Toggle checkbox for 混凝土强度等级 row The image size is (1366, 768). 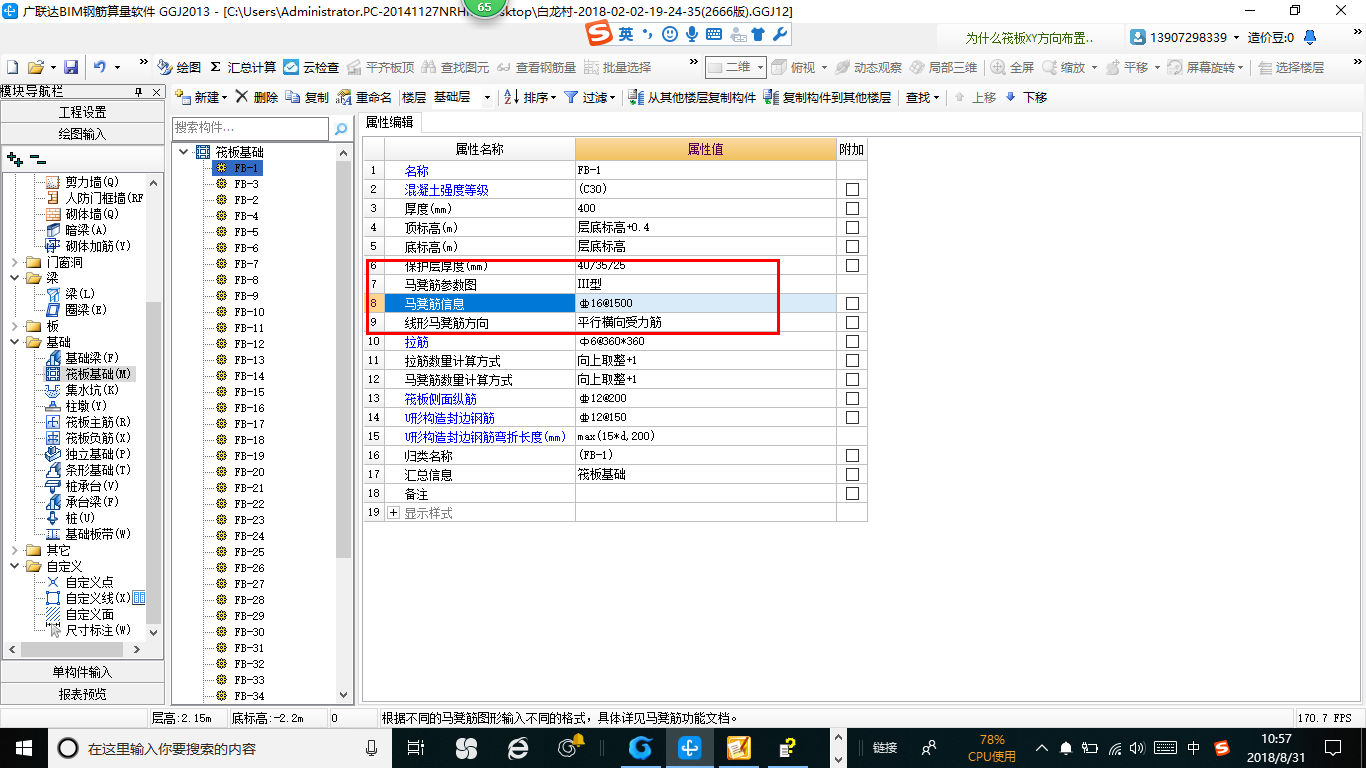tap(852, 189)
